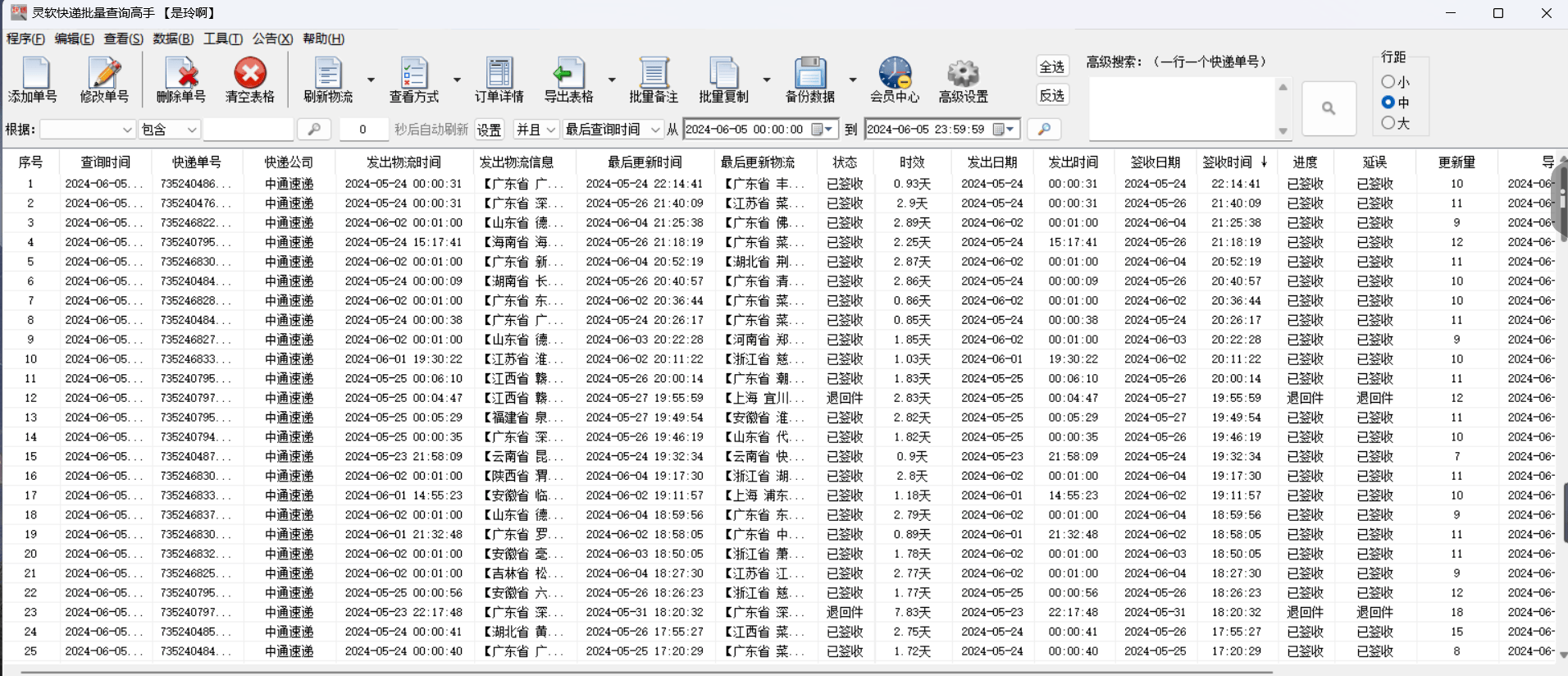
Task: Click the 快递公司 column header
Action: [289, 162]
